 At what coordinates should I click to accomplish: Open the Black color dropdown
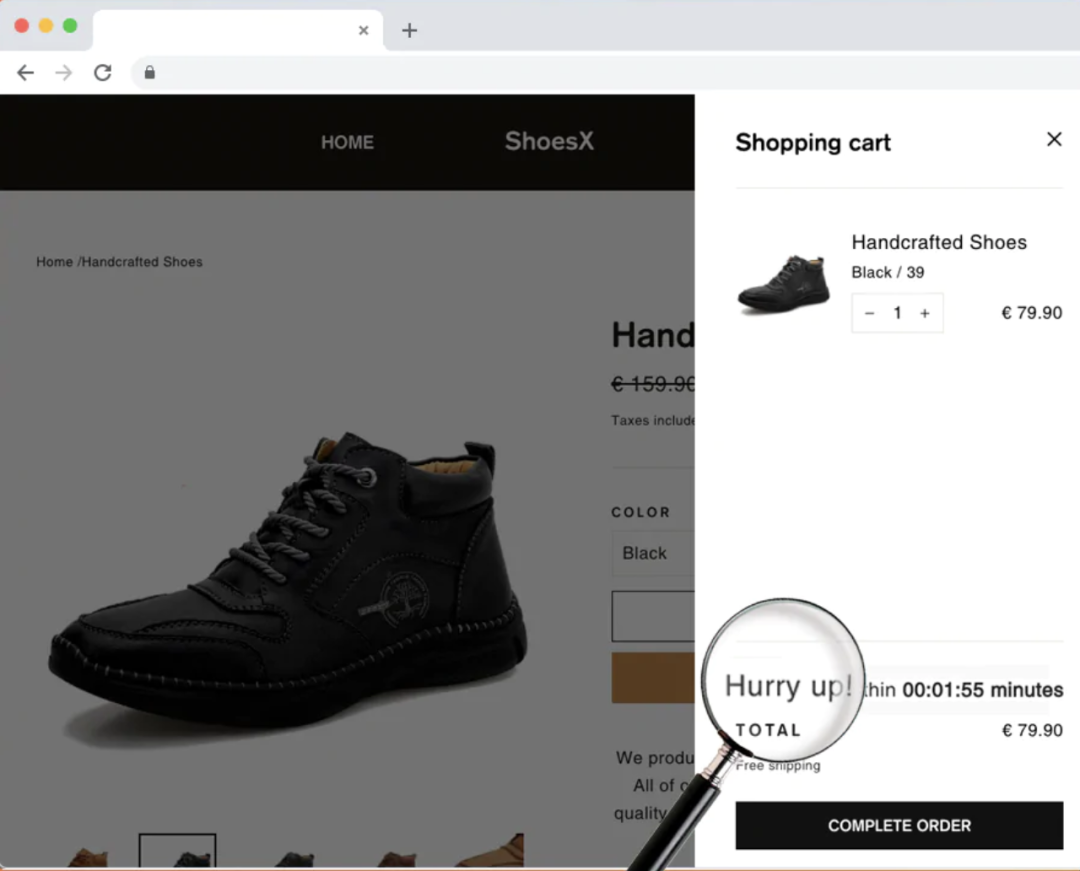coord(653,553)
